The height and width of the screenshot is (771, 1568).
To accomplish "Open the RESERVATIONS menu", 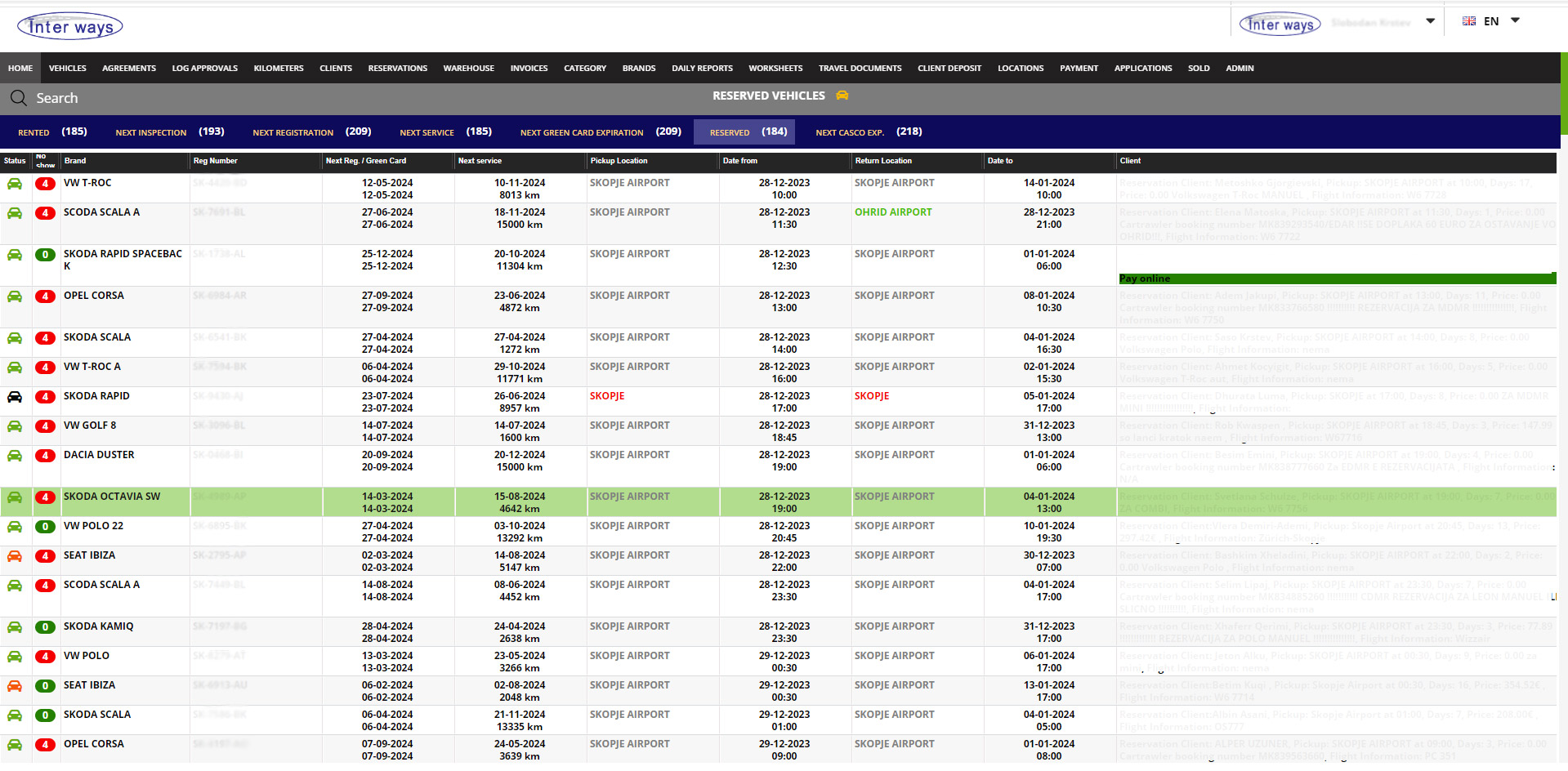I will tap(398, 68).
